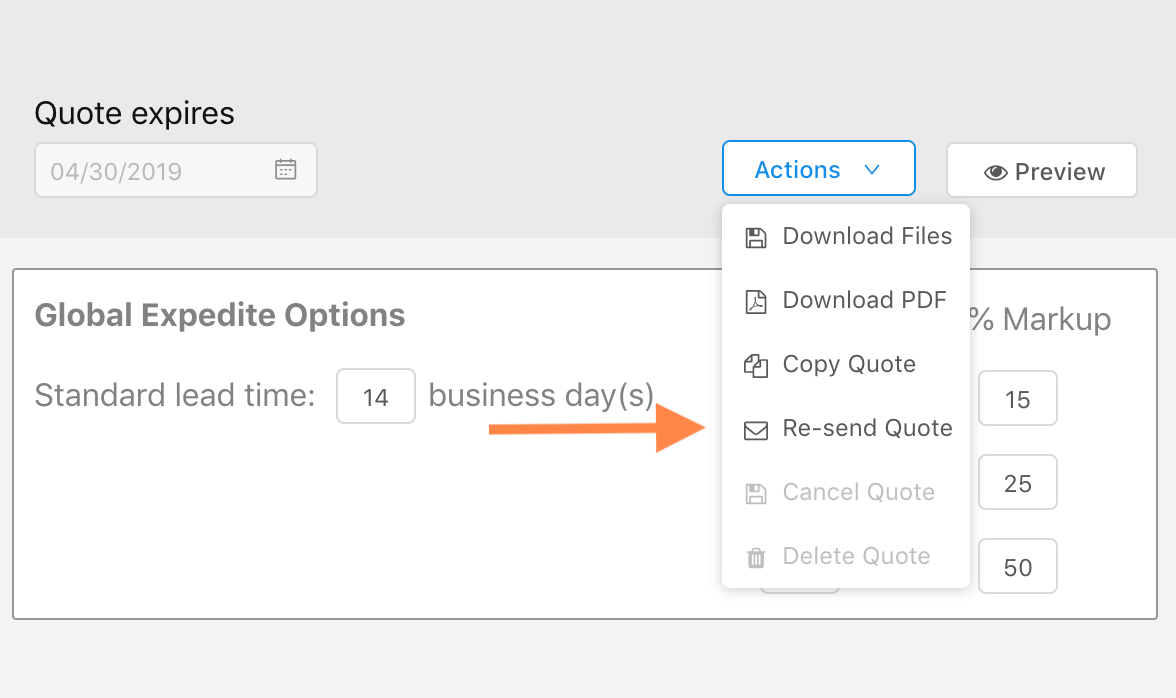Click the duplicate icon beside Copy Quote
The image size is (1176, 698).
tap(756, 365)
